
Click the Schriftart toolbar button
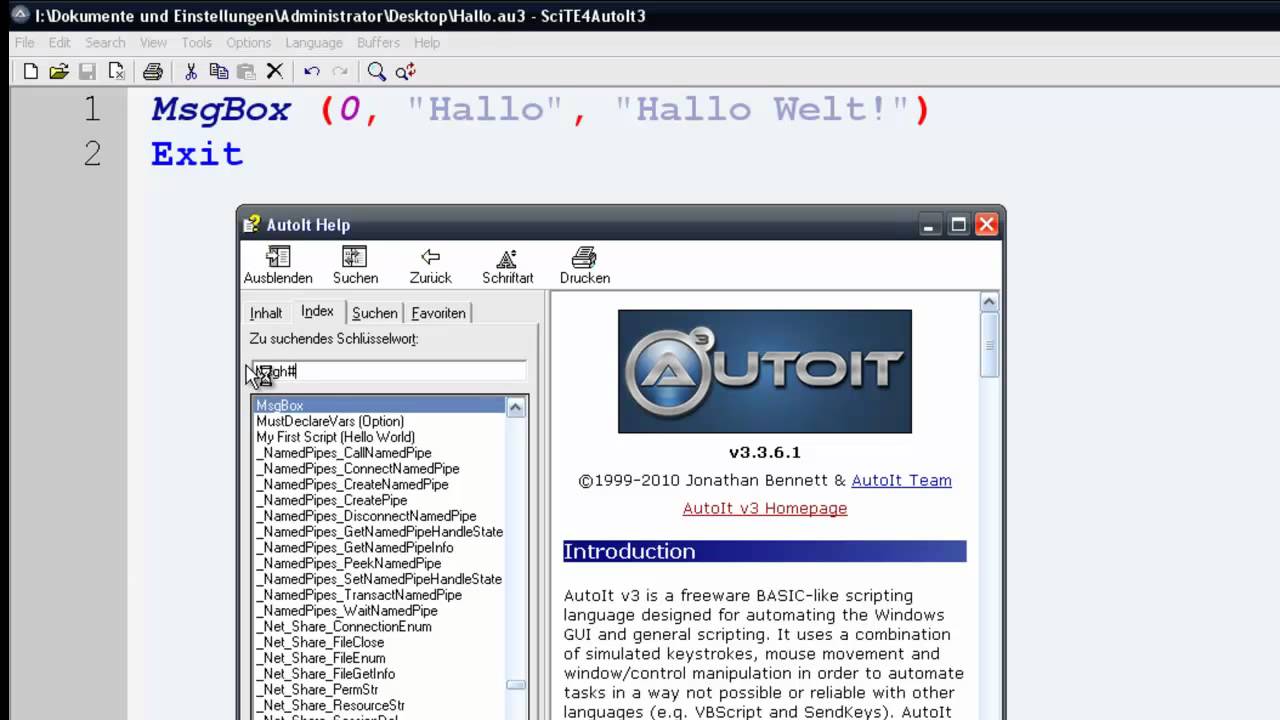[x=507, y=266]
